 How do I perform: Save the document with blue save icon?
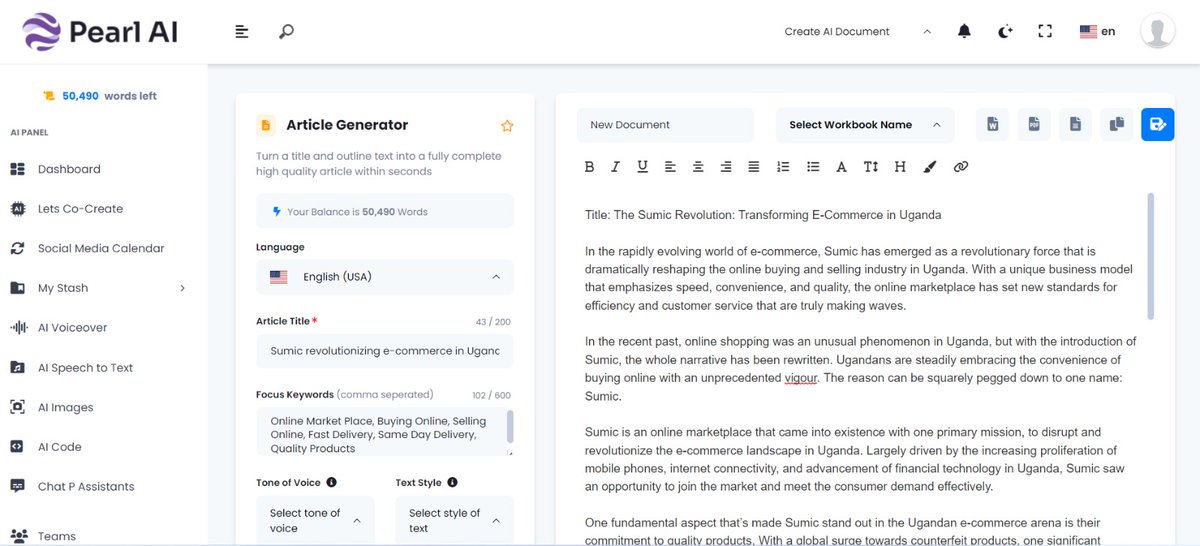click(x=1157, y=125)
